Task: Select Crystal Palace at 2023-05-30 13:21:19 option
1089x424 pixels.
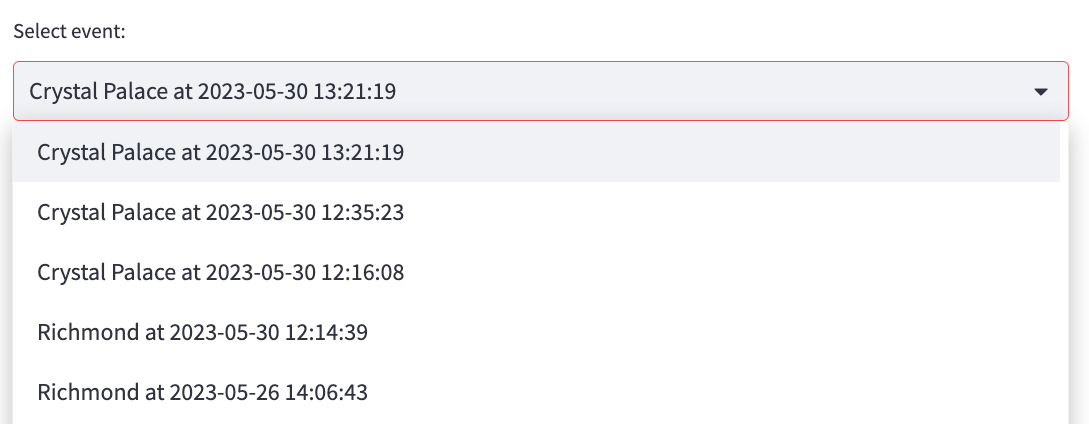Action: click(221, 153)
